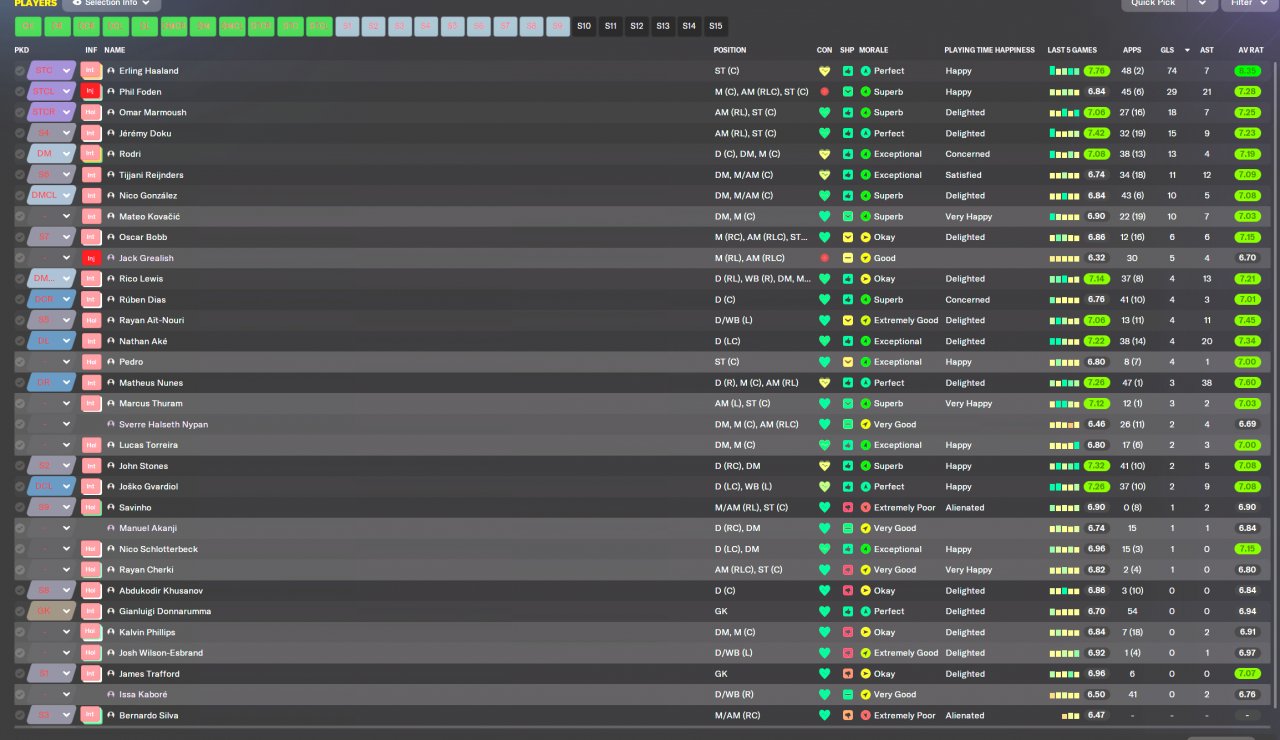The image size is (1280, 740).
Task: Sort by the AV RAT column header
Action: tap(1250, 50)
